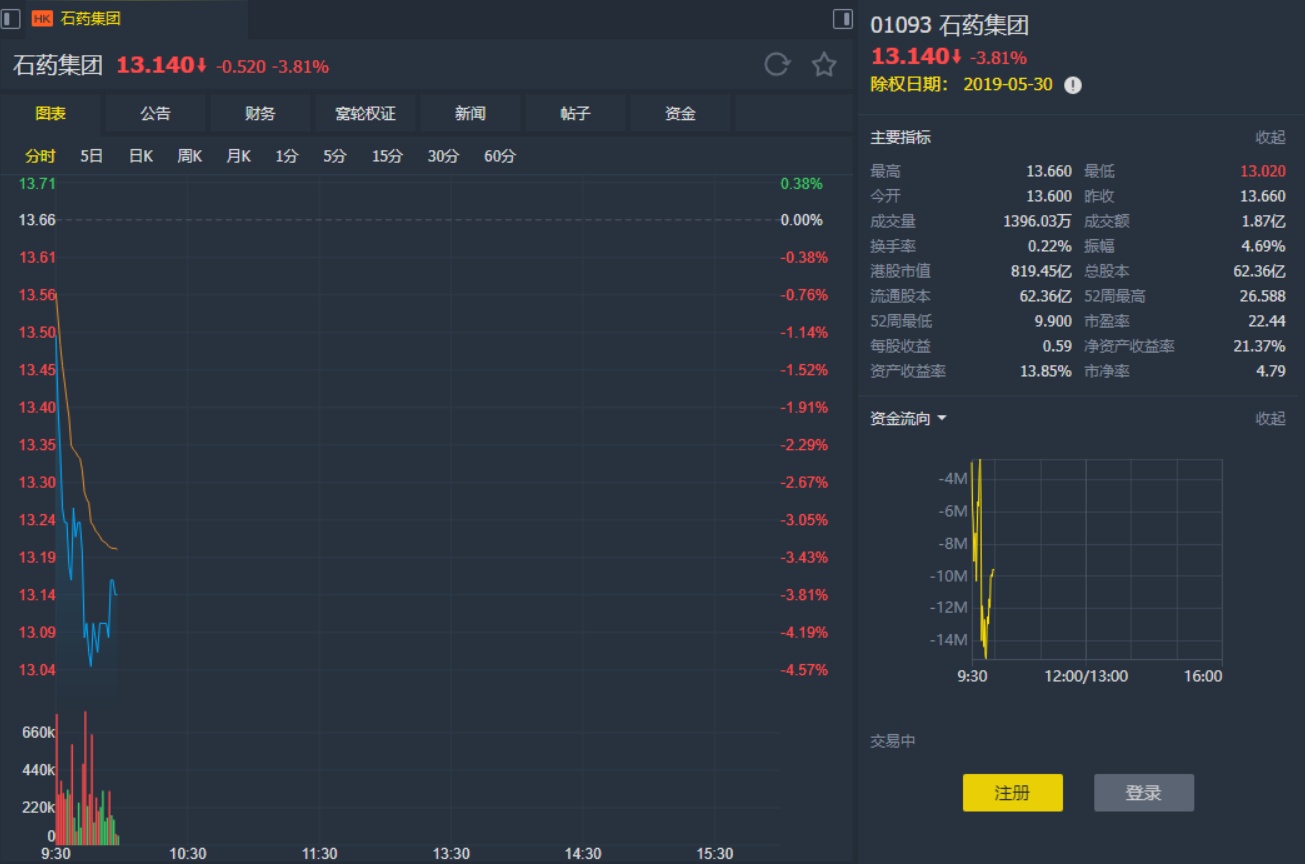1305x864 pixels.
Task: Go to the 新闻 tab
Action: coord(470,114)
